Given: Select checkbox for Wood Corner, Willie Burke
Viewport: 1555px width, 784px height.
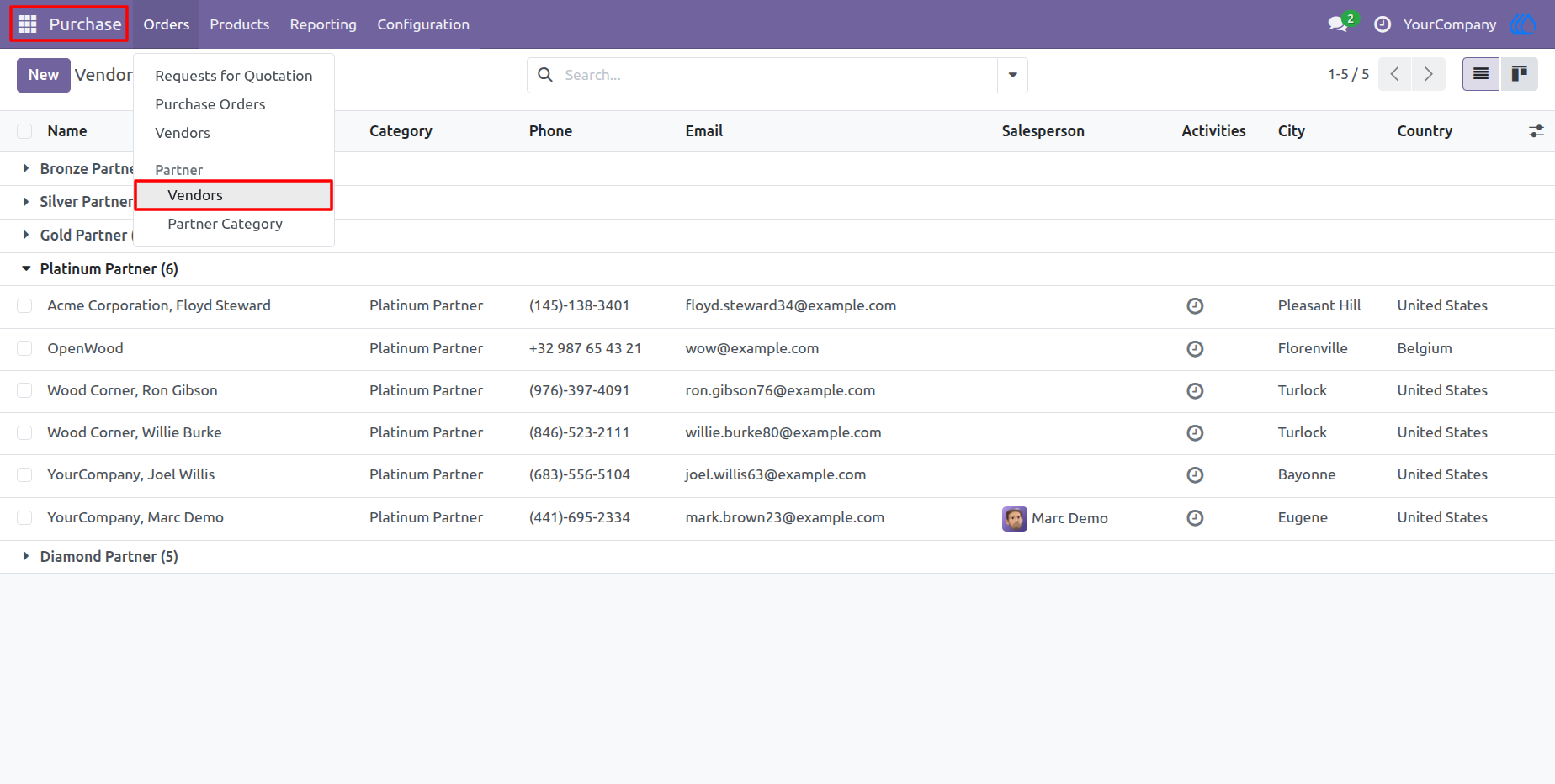Looking at the screenshot, I should [x=24, y=432].
